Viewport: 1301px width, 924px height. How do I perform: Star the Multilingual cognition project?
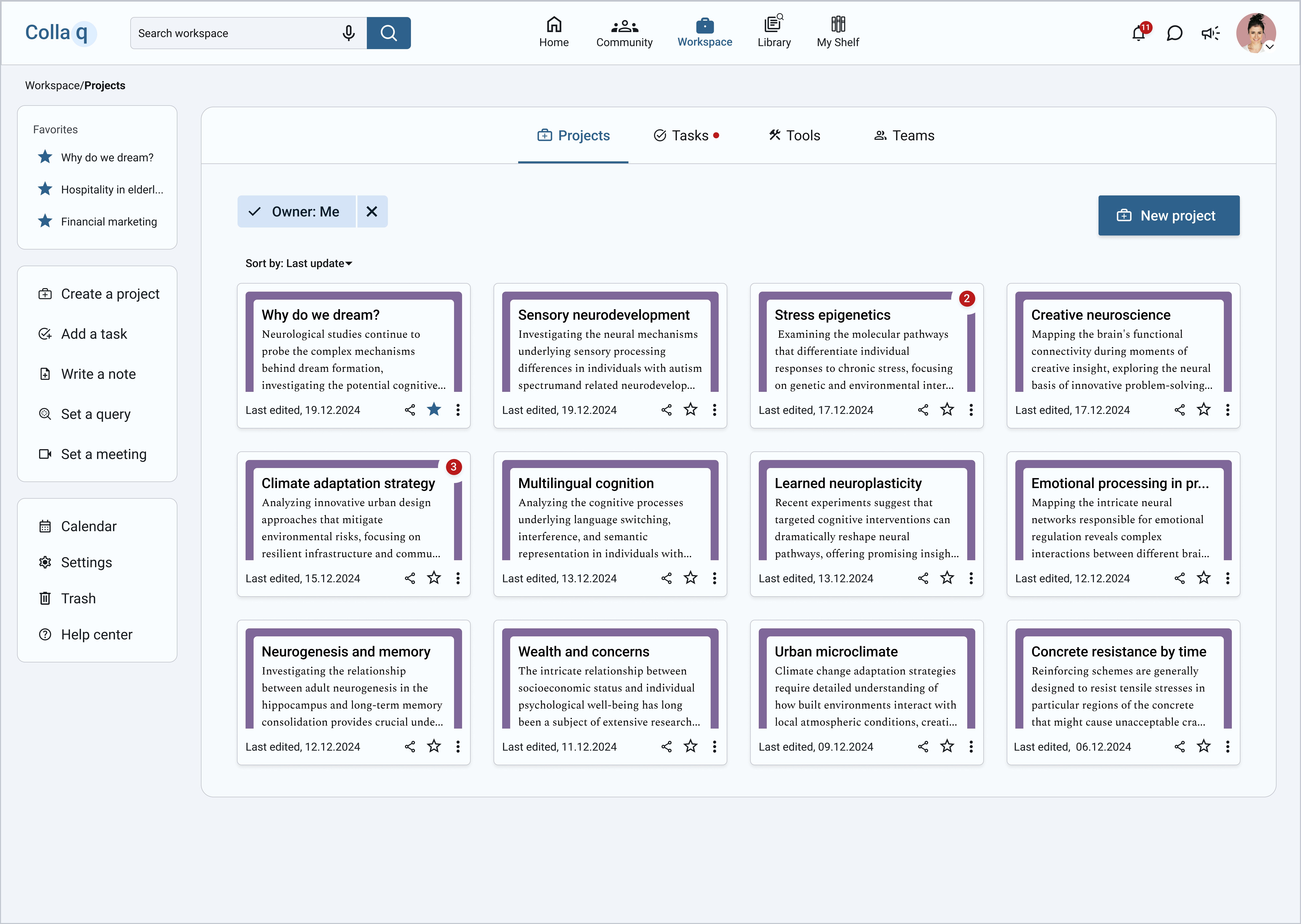pos(690,578)
